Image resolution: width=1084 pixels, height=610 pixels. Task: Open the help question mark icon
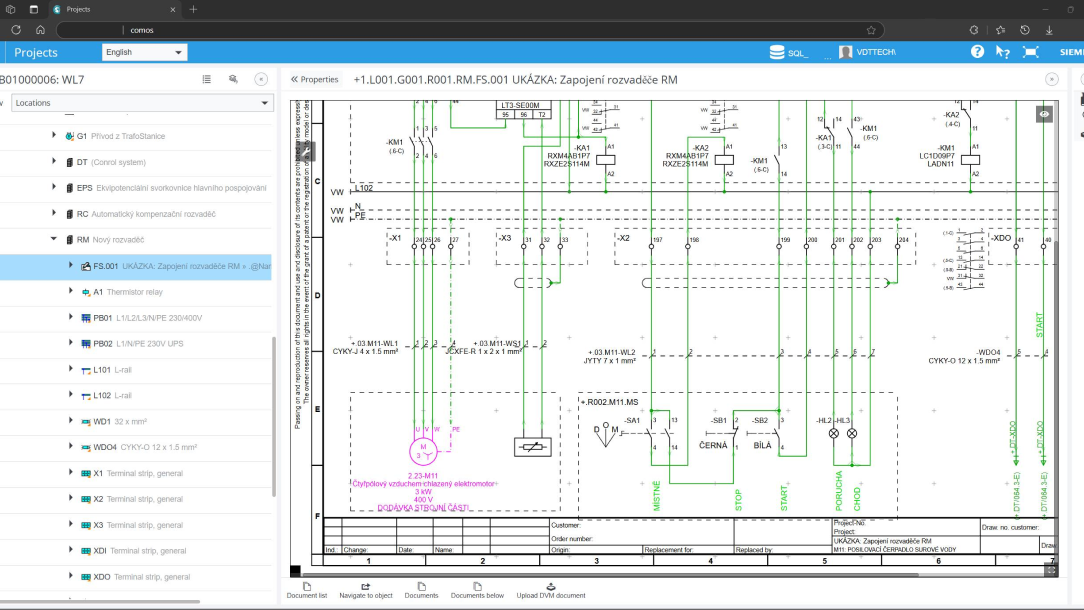tap(977, 52)
